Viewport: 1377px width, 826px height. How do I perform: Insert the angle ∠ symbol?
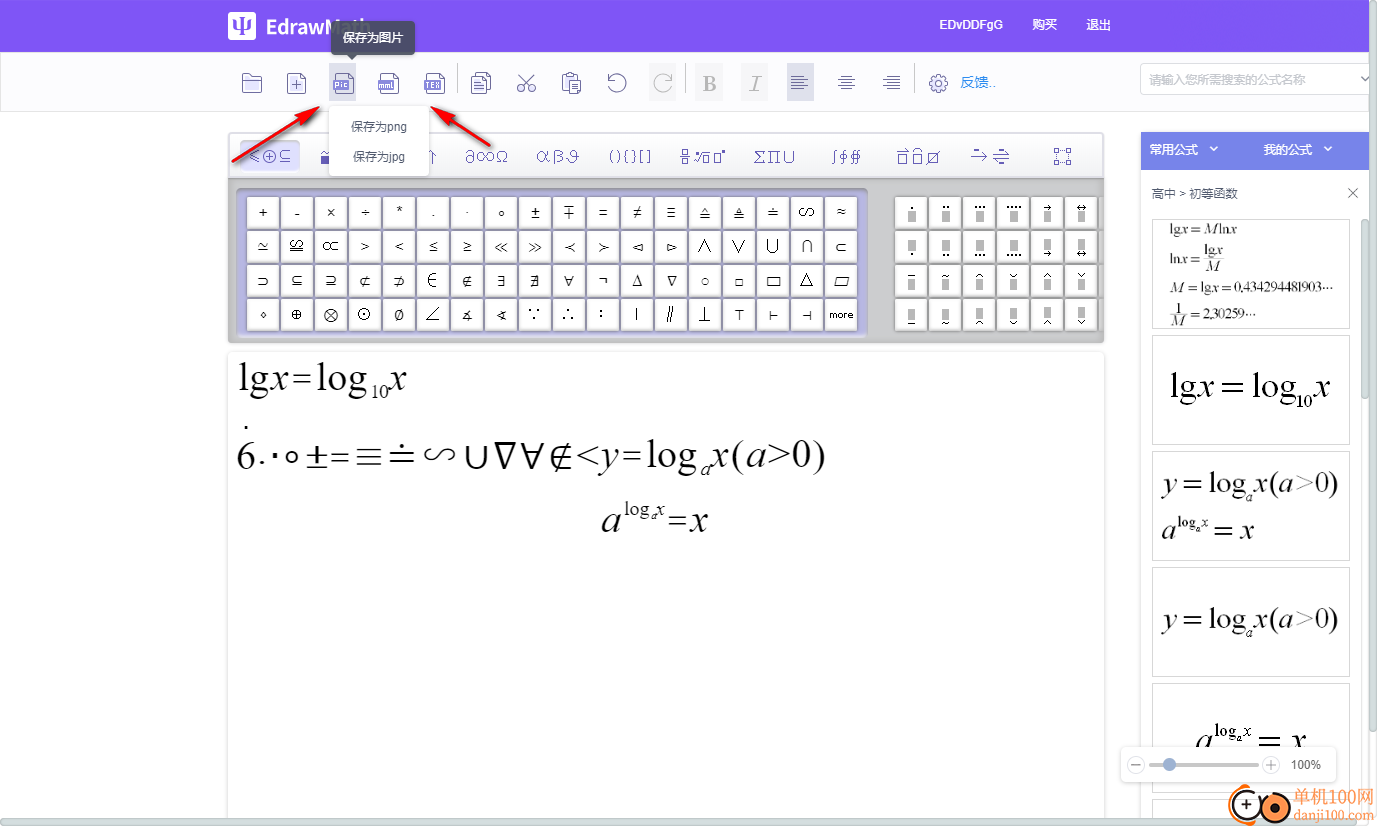tap(433, 314)
